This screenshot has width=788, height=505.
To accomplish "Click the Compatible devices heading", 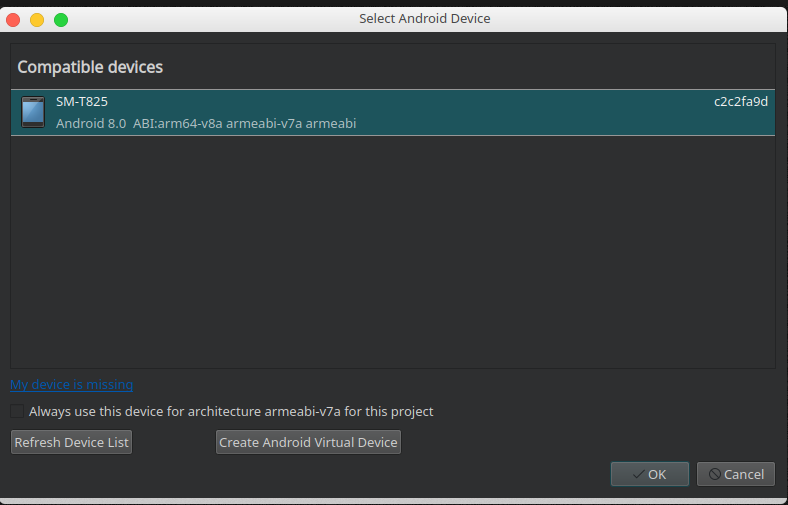I will (90, 67).
